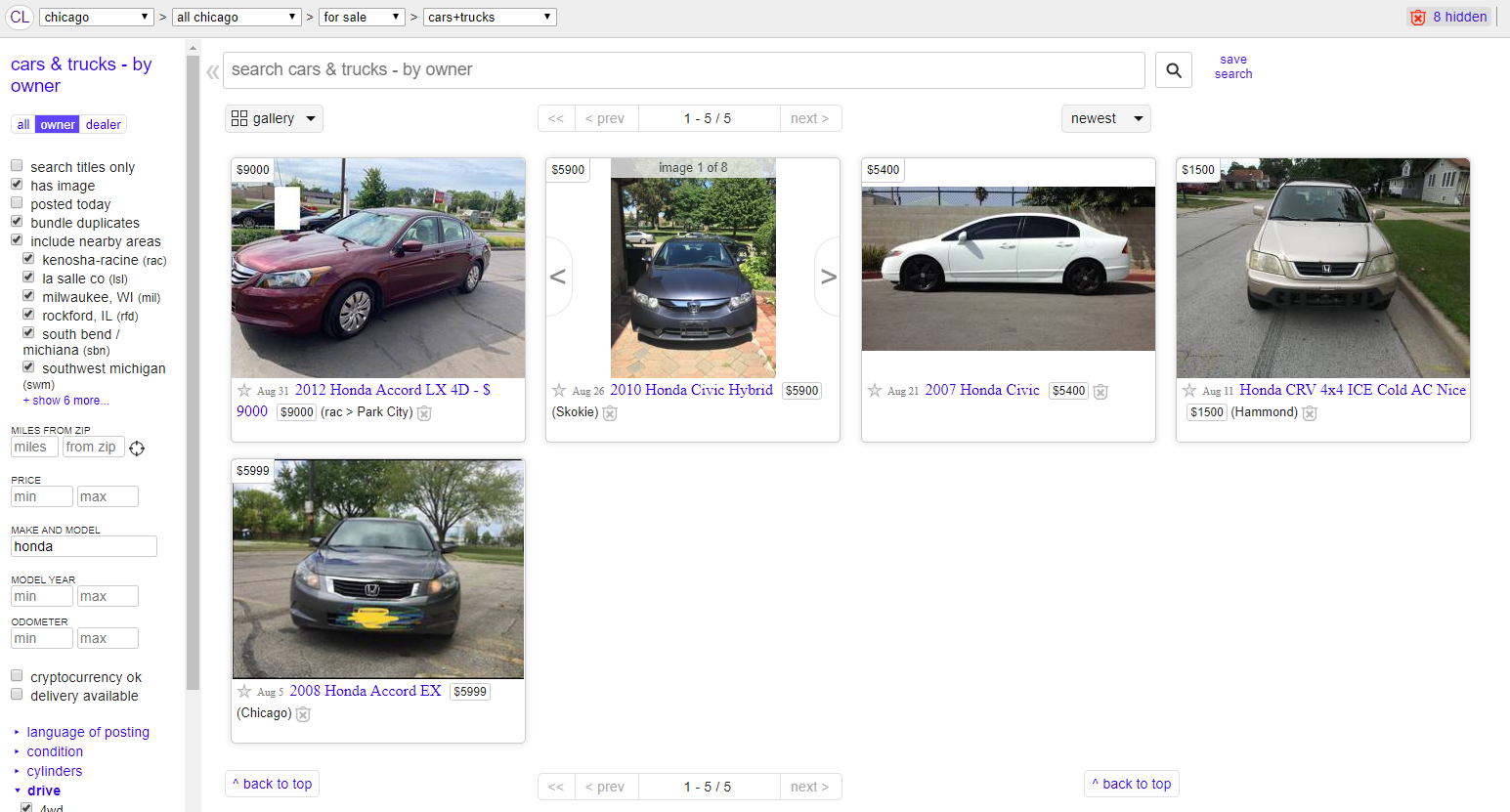
Task: Enable posted today filter
Action: (x=17, y=203)
